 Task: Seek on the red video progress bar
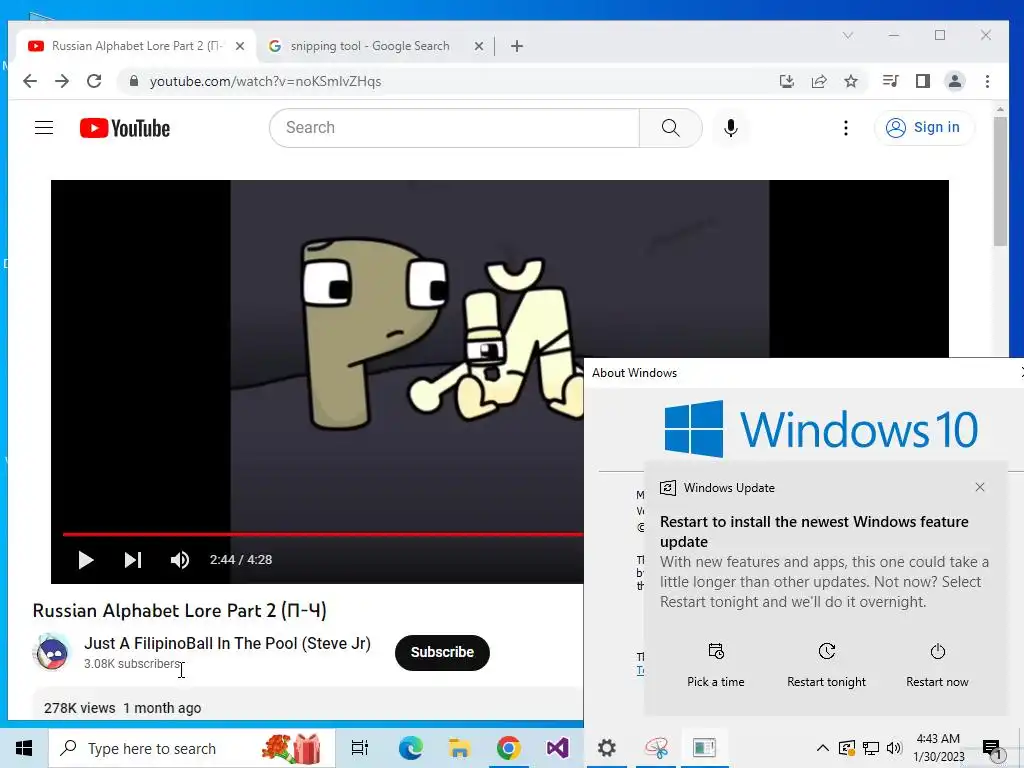coord(323,534)
